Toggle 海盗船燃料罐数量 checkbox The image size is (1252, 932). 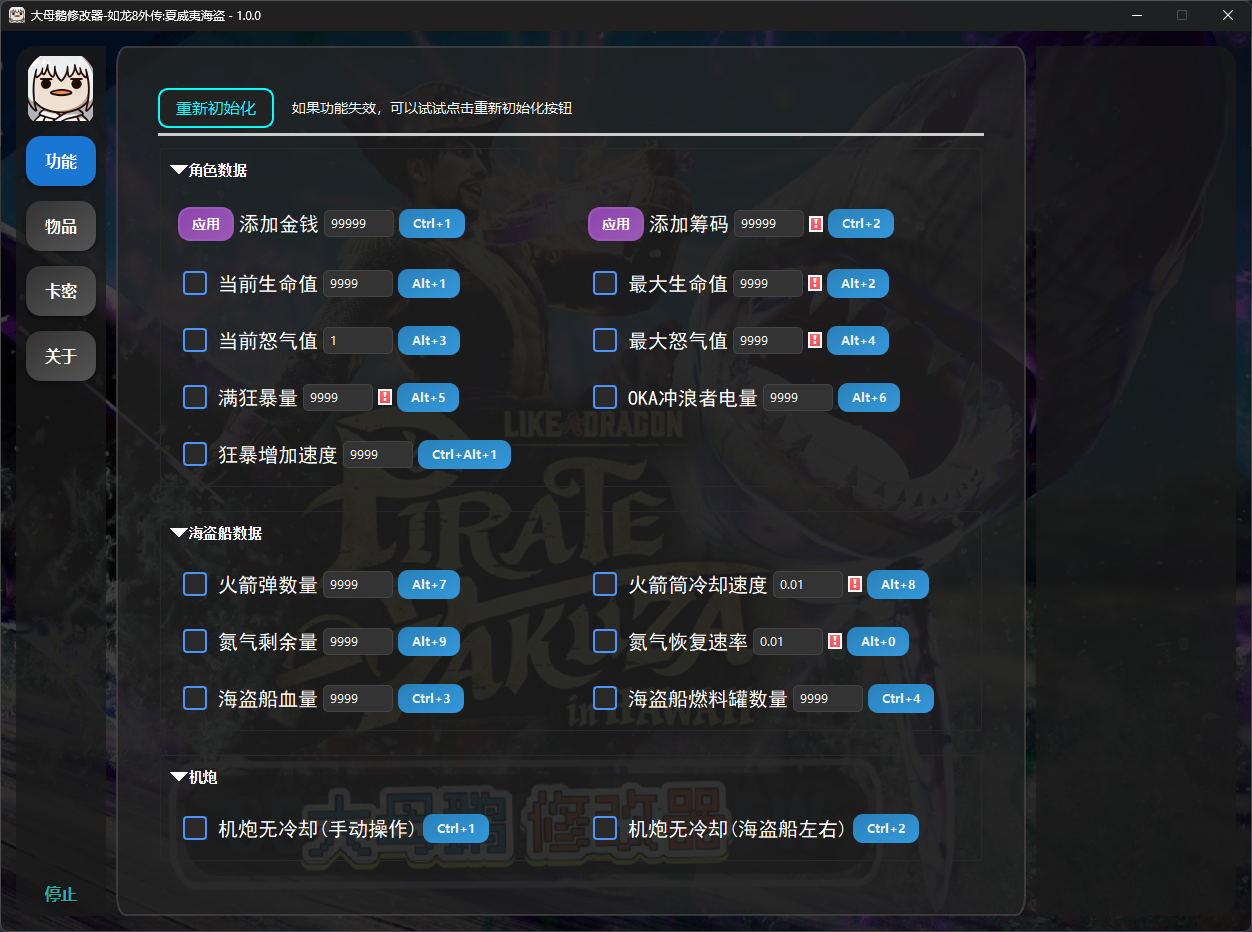coord(605,698)
